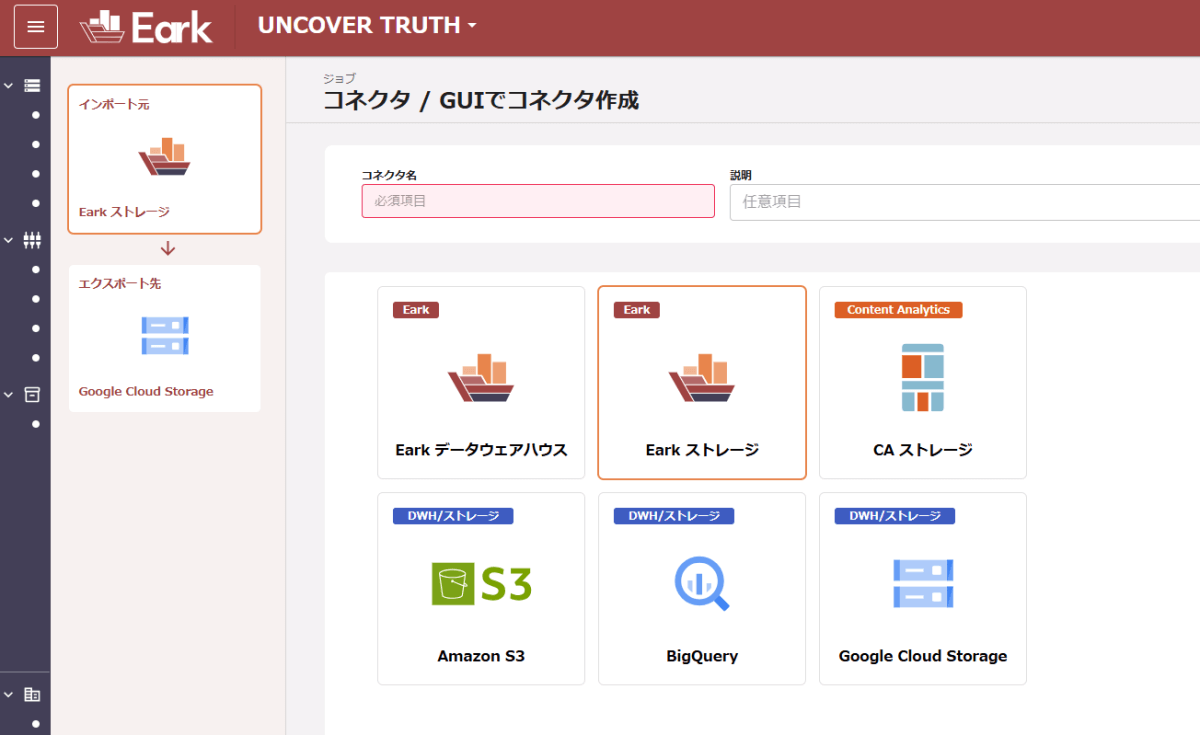Viewport: 1200px width, 735px height.
Task: Click the Eark tag on データウェアハウス card
Action: tap(416, 310)
